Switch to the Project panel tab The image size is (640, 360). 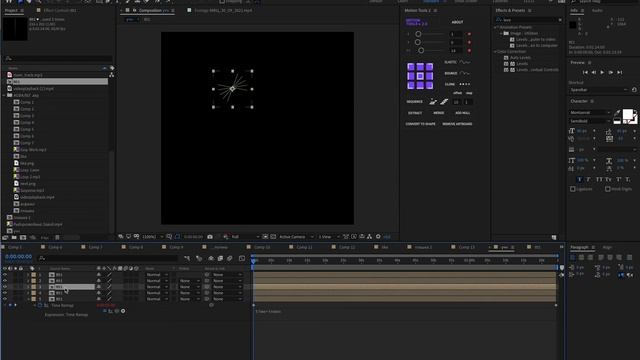click(x=11, y=10)
